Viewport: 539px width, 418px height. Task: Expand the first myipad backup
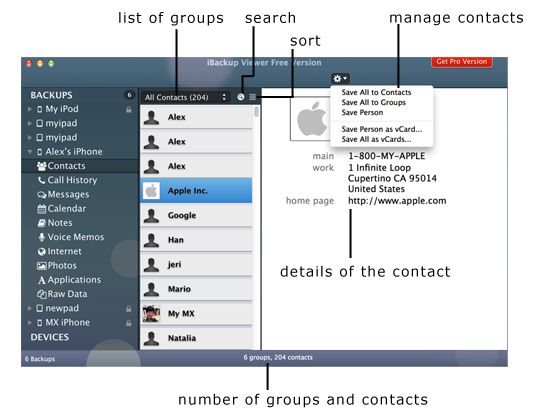[30, 123]
